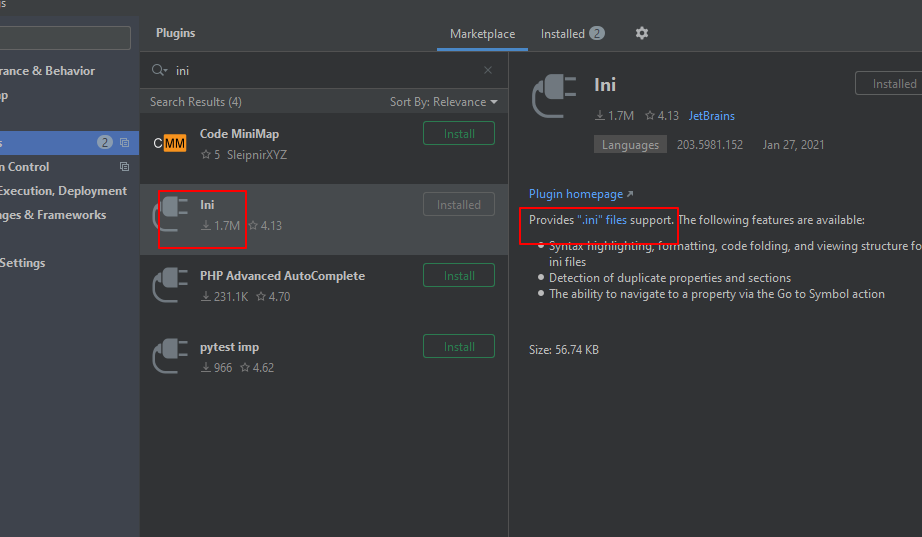The width and height of the screenshot is (922, 537).
Task: Click the copy icon beside Version Control
Action: pyautogui.click(x=124, y=166)
